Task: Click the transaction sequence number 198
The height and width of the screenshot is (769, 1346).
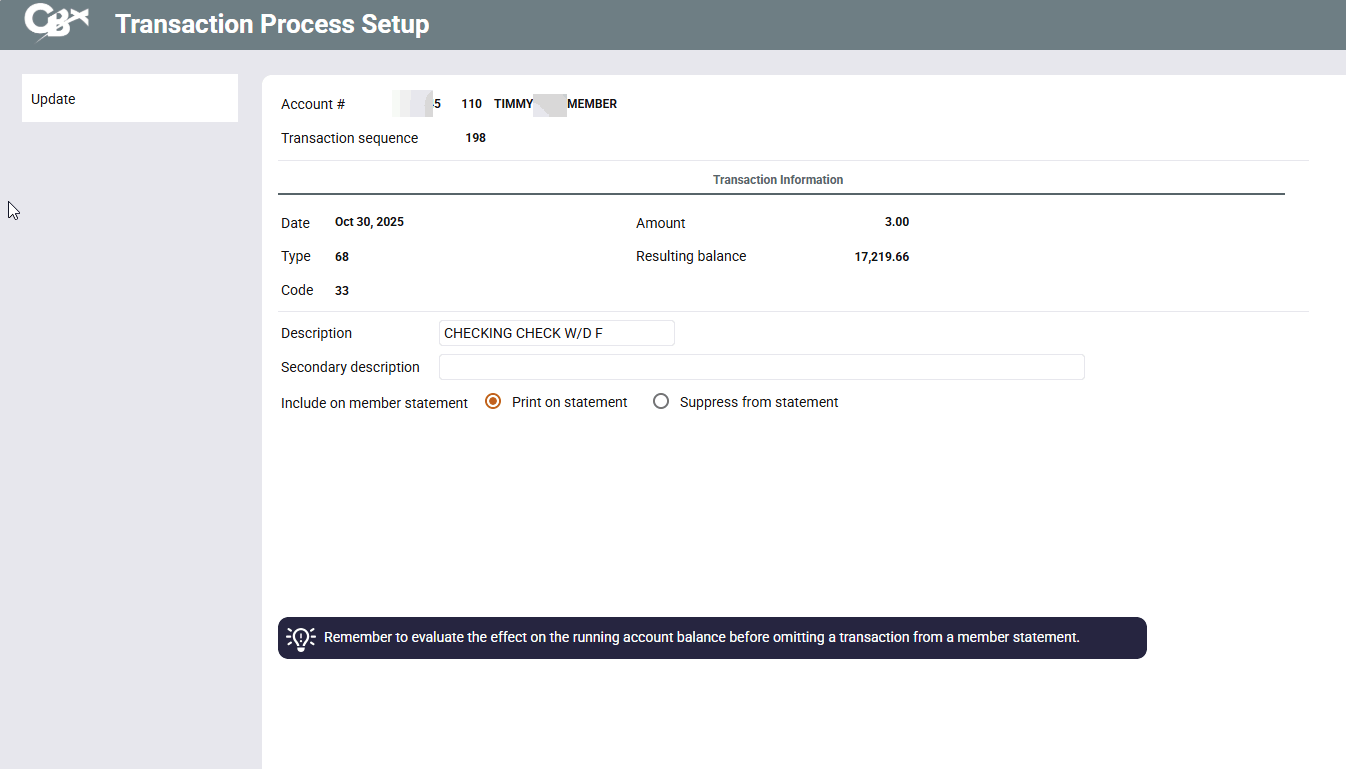Action: click(x=475, y=138)
